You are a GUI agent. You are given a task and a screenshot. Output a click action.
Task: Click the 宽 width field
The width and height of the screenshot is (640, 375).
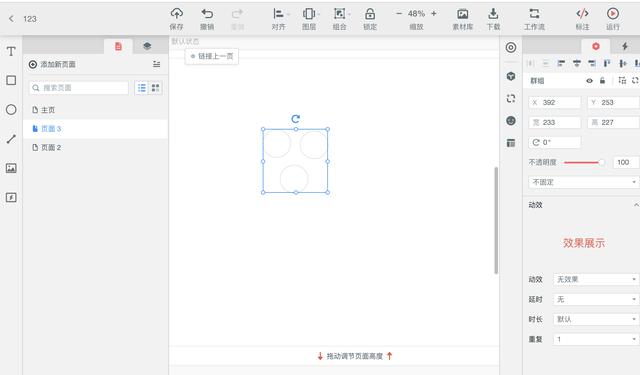tap(555, 122)
